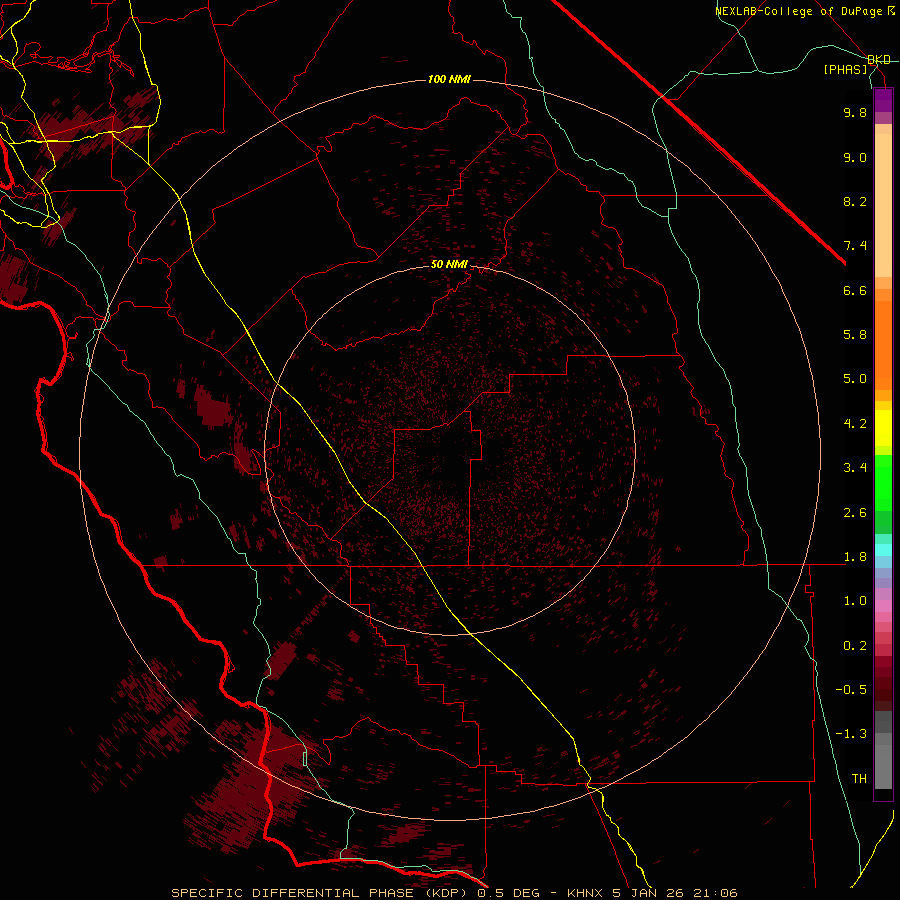Click the BKD label near the top right
900x900 pixels.
[879, 60]
